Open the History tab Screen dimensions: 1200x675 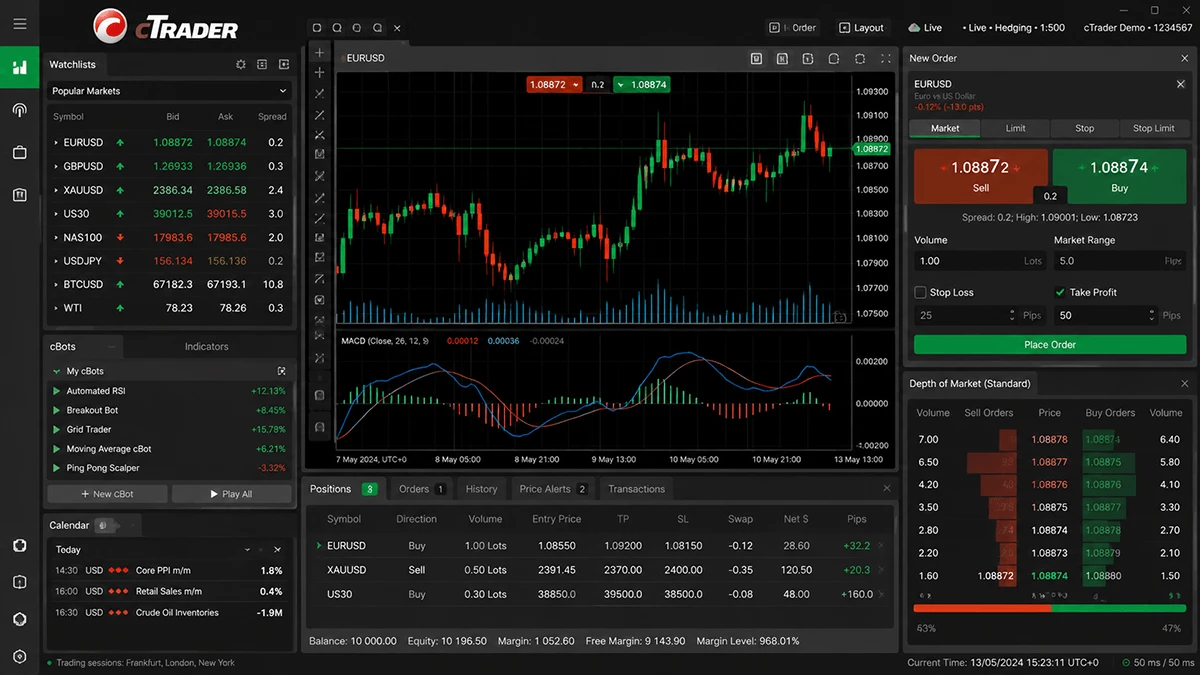[481, 489]
